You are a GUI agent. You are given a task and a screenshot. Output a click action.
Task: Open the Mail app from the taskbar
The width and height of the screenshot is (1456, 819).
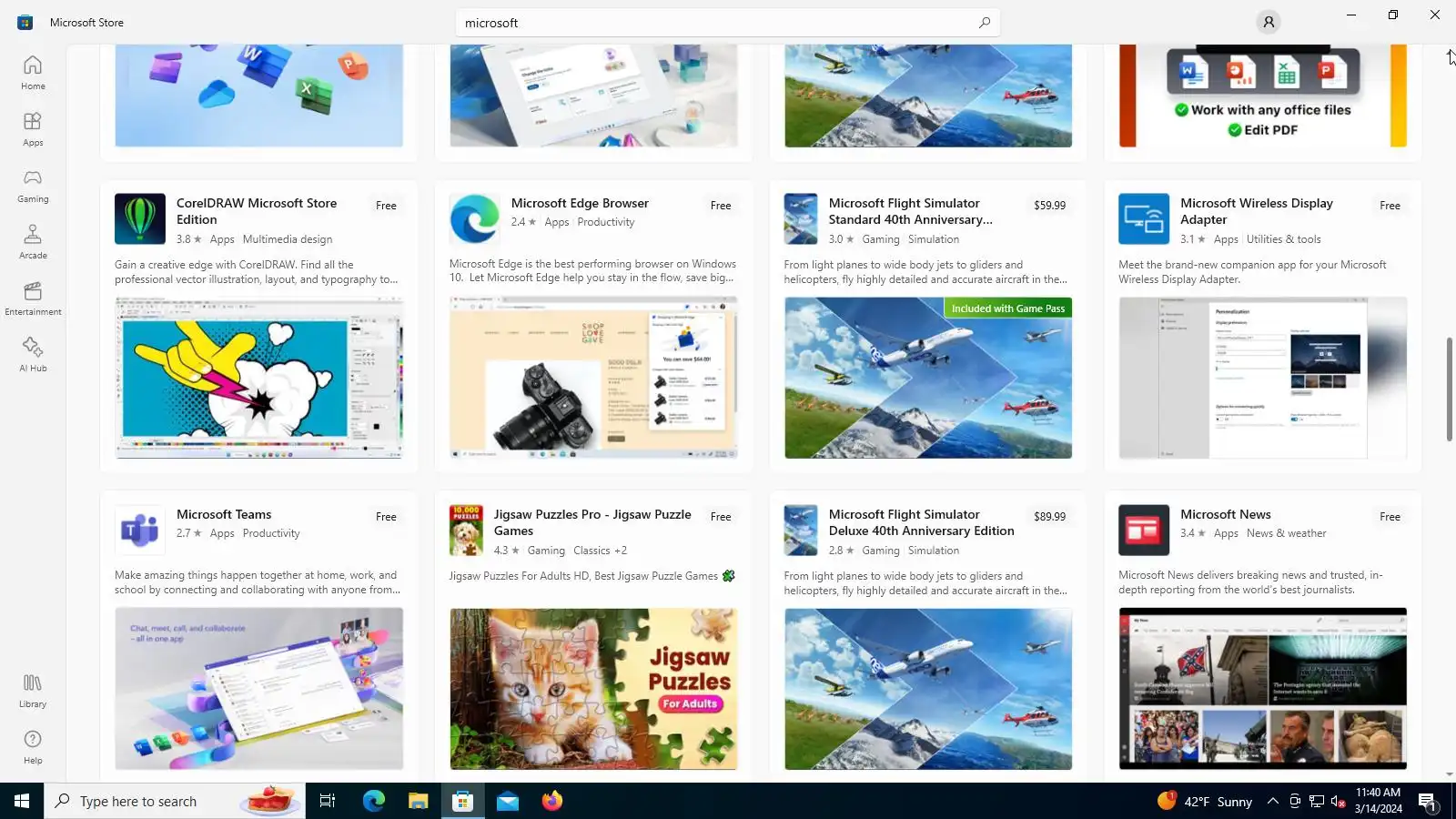pos(508,801)
